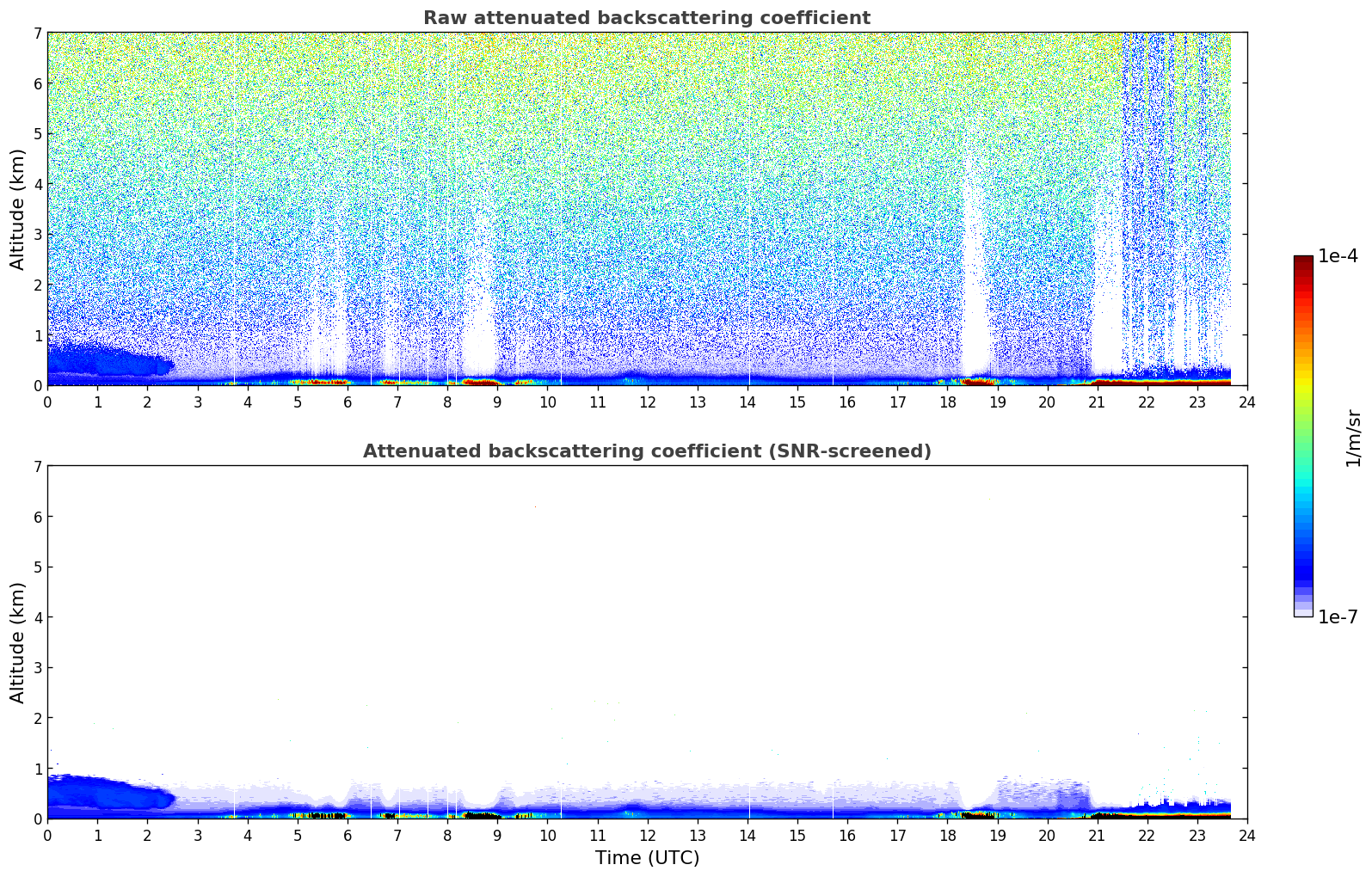Click the top plot's "Altitude (km)" axis label
The image size is (1372, 877).
coord(18,209)
